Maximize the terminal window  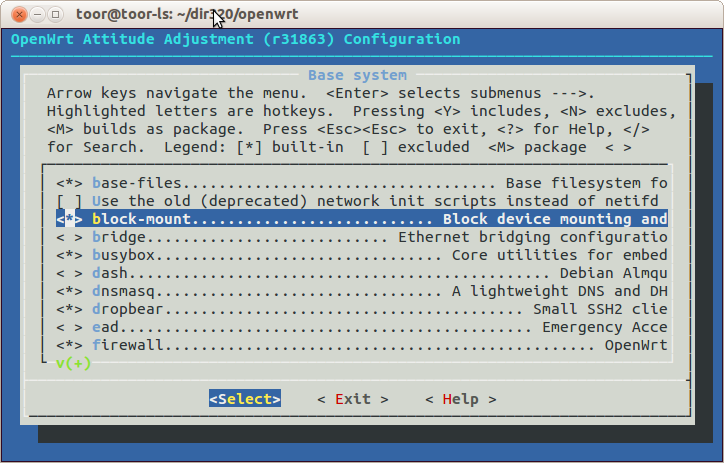(55, 15)
